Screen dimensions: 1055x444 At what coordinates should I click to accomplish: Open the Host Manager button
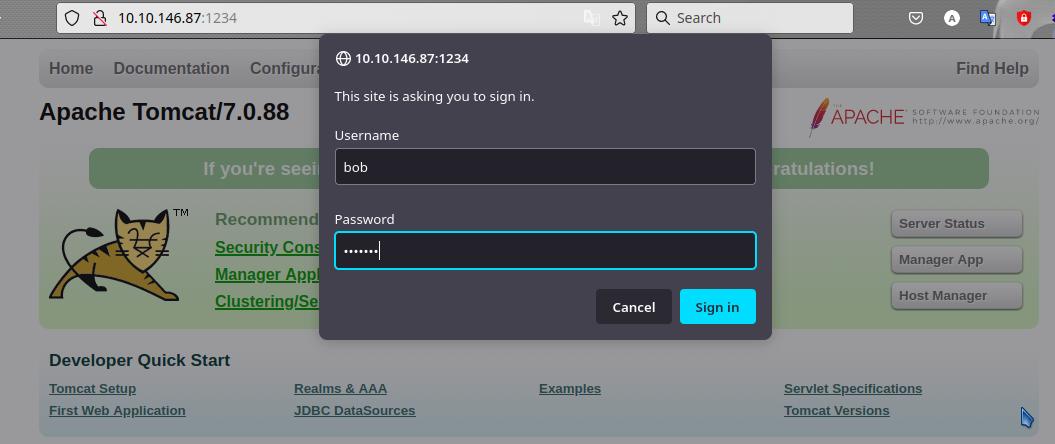point(956,295)
